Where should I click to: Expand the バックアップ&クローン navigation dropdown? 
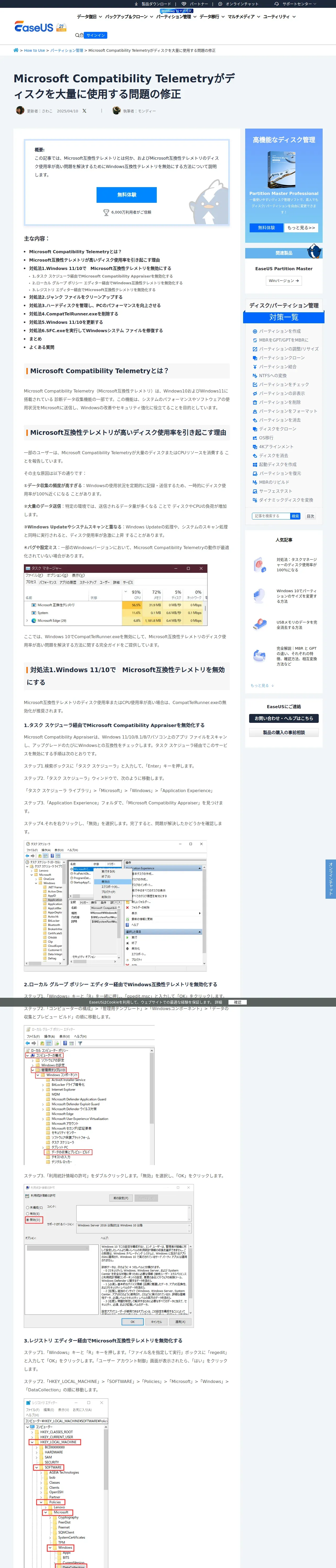tap(129, 17)
